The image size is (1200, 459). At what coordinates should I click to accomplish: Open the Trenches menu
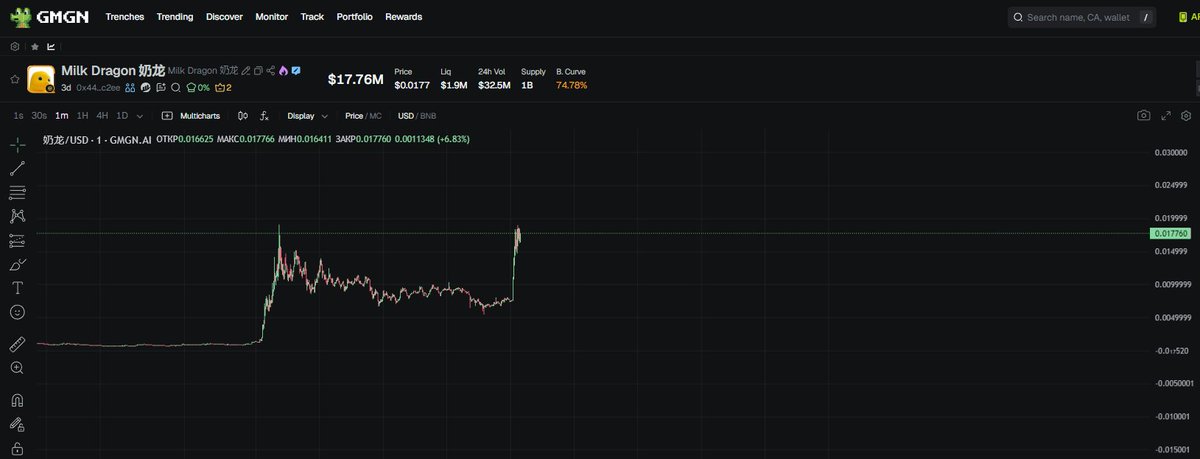125,17
